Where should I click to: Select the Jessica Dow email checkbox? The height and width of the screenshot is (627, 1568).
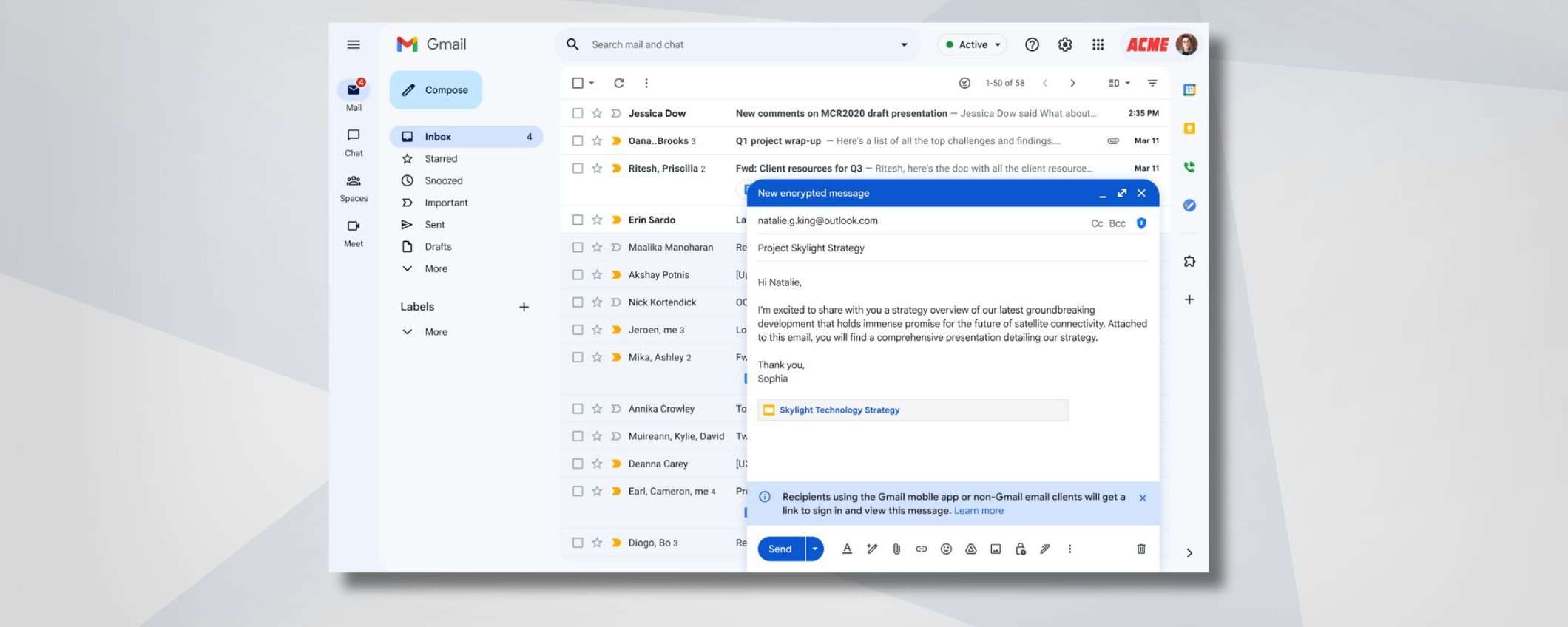coord(578,113)
